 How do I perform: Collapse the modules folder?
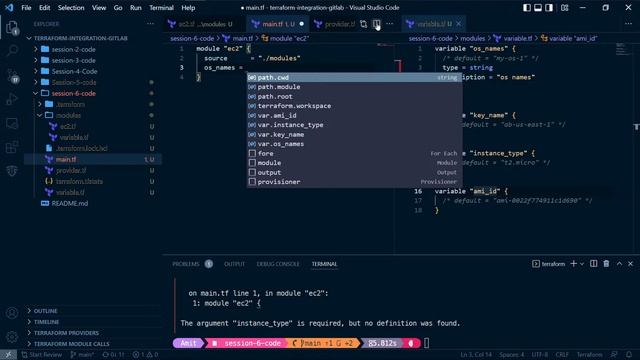(x=40, y=116)
